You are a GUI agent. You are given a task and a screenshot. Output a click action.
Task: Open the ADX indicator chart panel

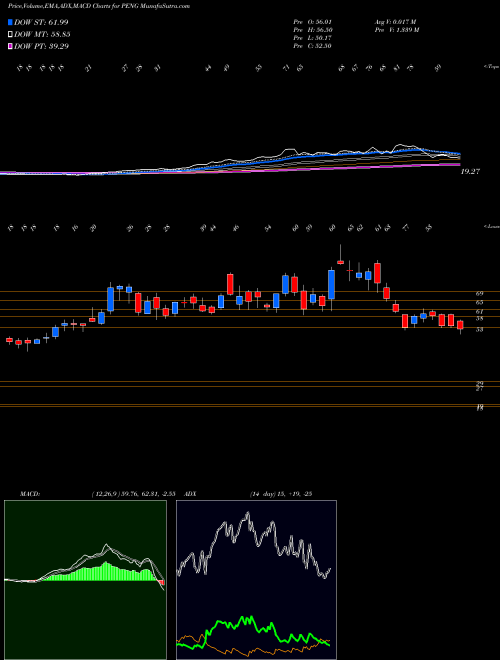point(256,580)
